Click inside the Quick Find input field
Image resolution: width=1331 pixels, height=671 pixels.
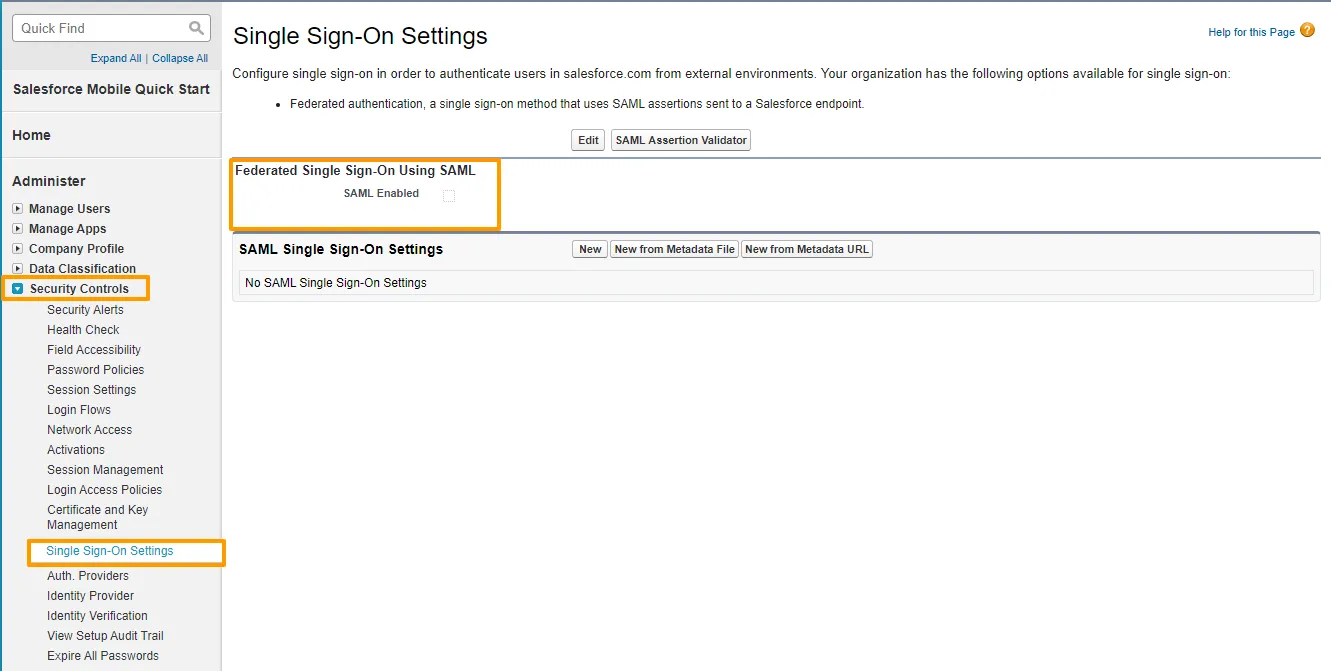[x=100, y=28]
